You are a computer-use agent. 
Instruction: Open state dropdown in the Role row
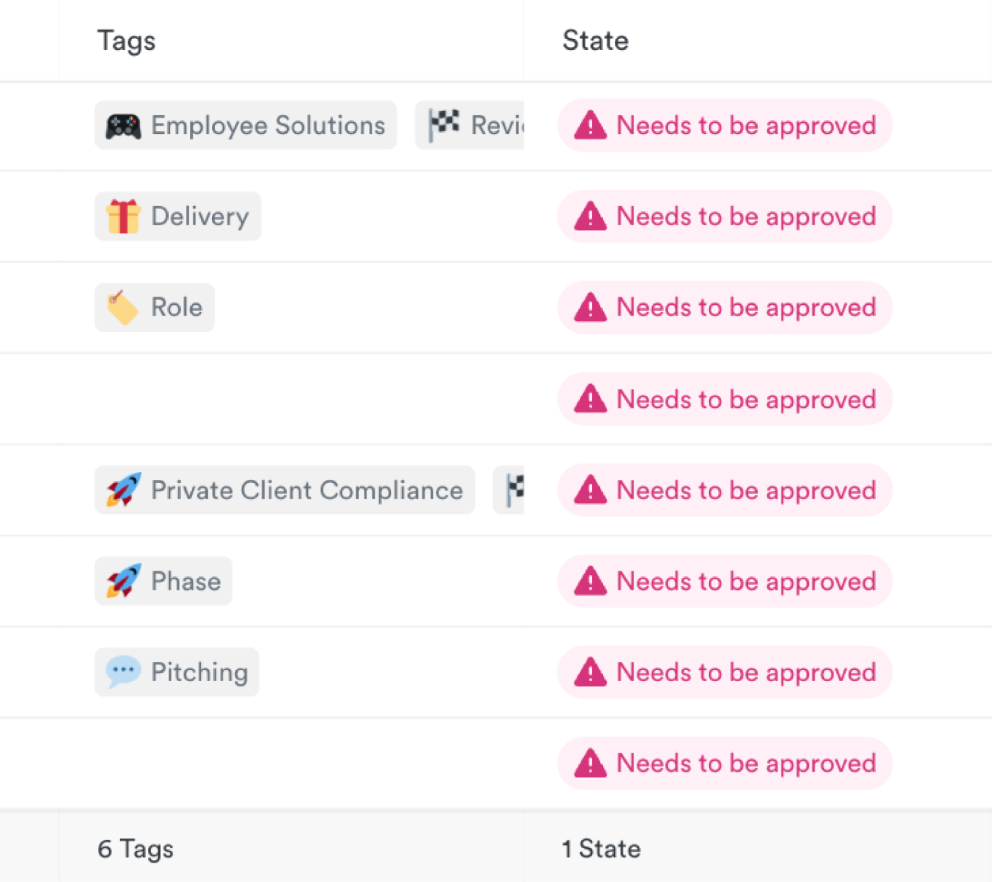point(725,308)
